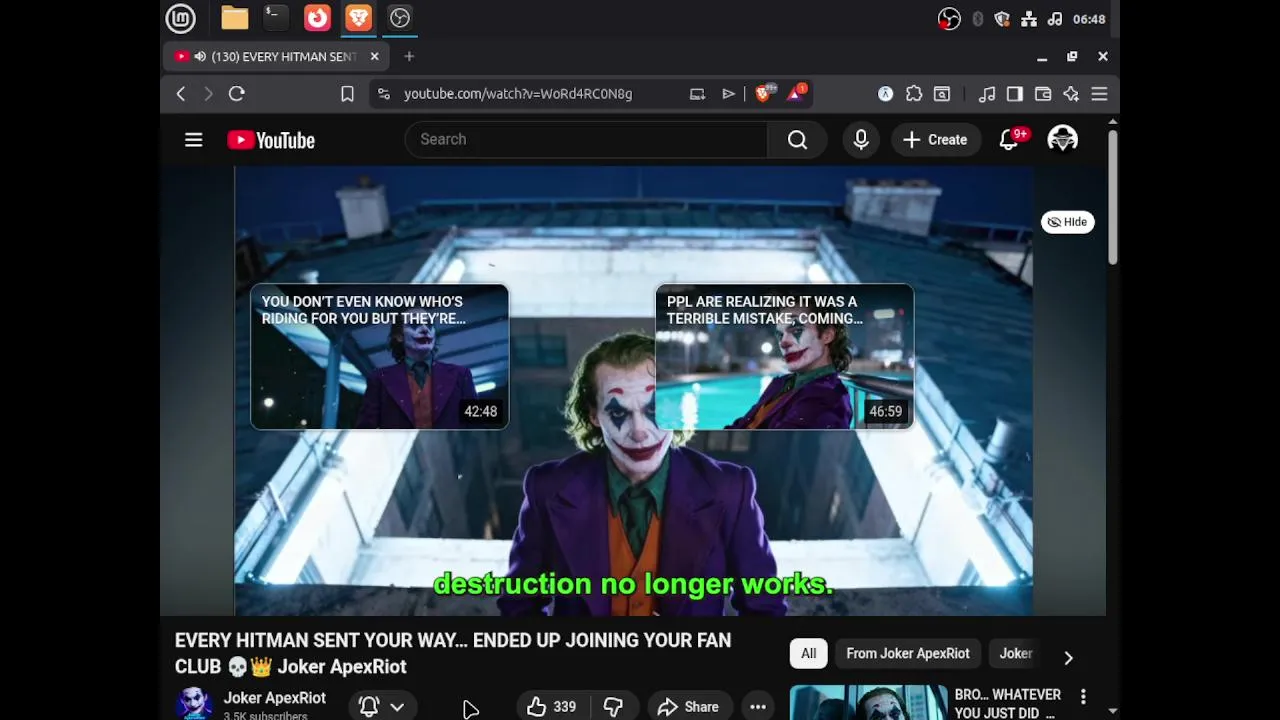
Task: Like the video with 339 likes
Action: (551, 707)
